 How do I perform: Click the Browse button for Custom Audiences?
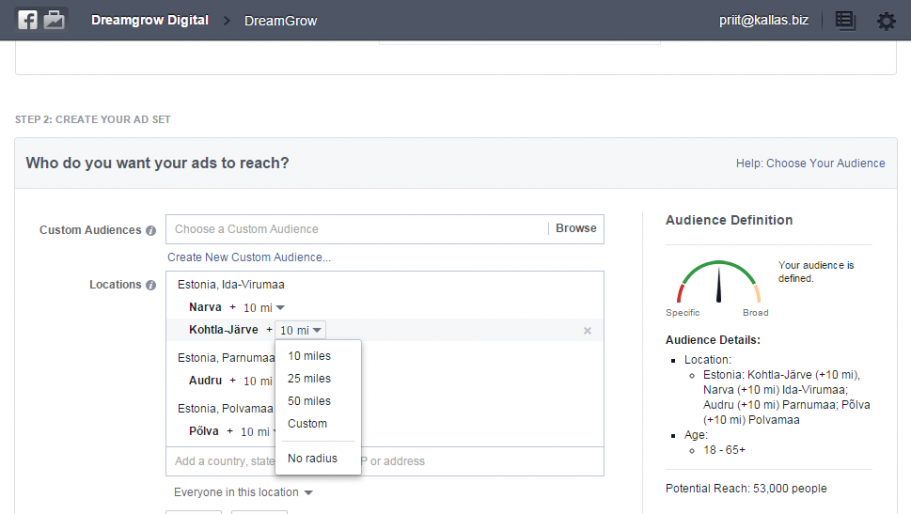coord(576,229)
